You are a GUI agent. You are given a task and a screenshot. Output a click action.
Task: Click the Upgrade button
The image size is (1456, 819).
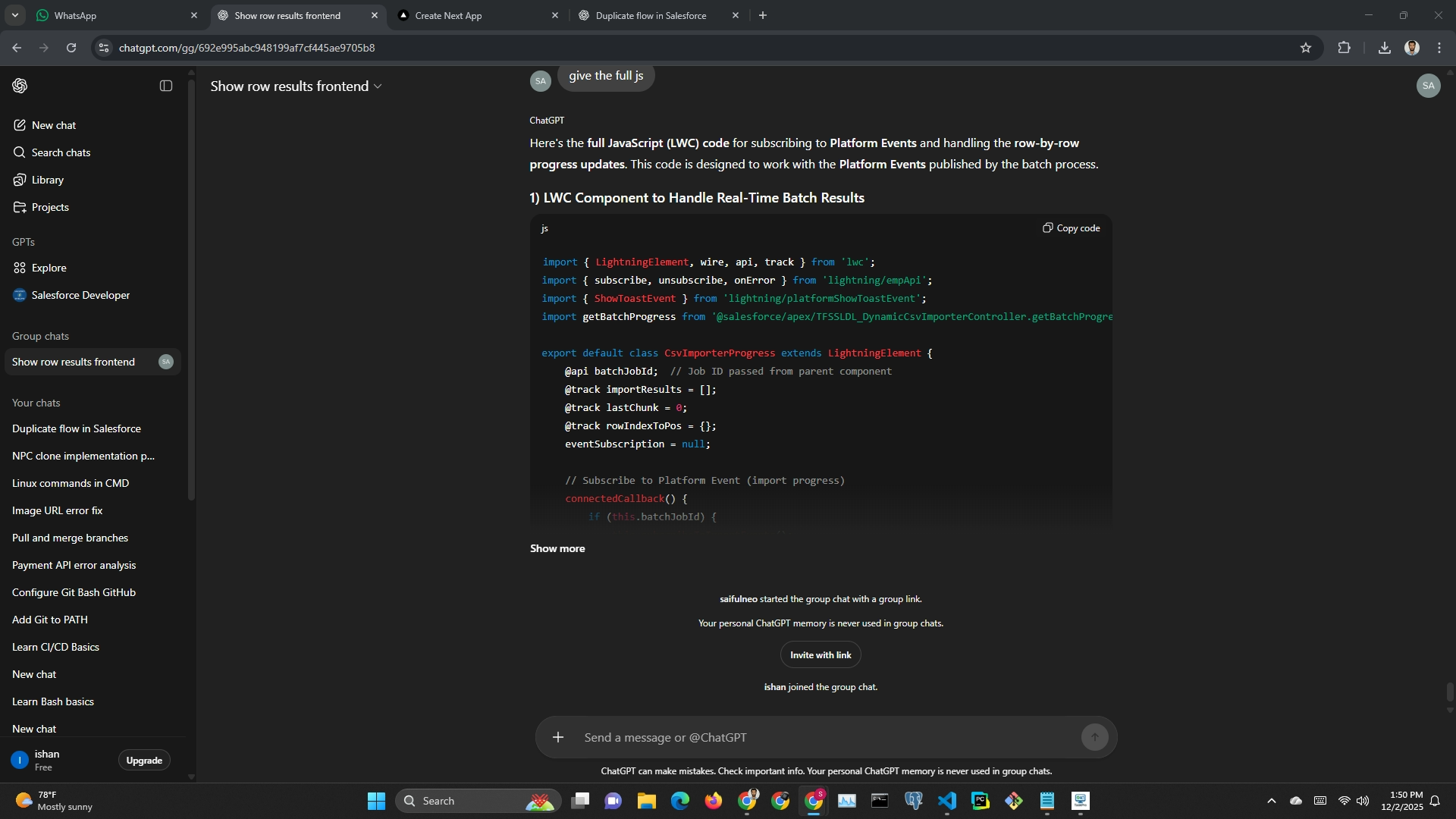[x=144, y=761]
